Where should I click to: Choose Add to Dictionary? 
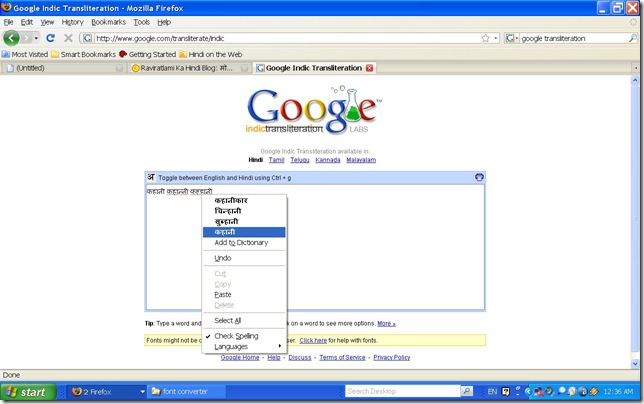(244, 243)
